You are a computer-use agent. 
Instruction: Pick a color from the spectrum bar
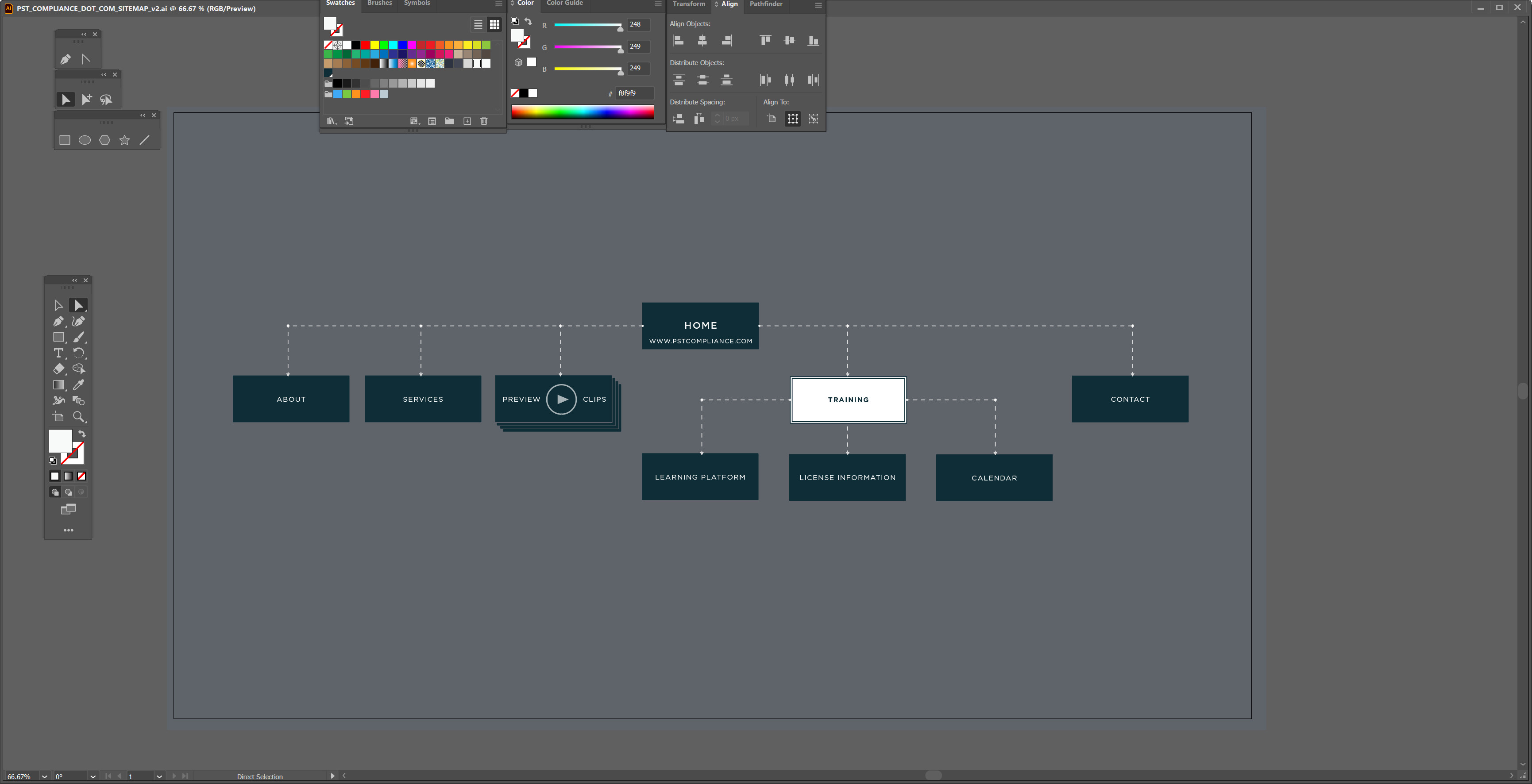coord(582,112)
